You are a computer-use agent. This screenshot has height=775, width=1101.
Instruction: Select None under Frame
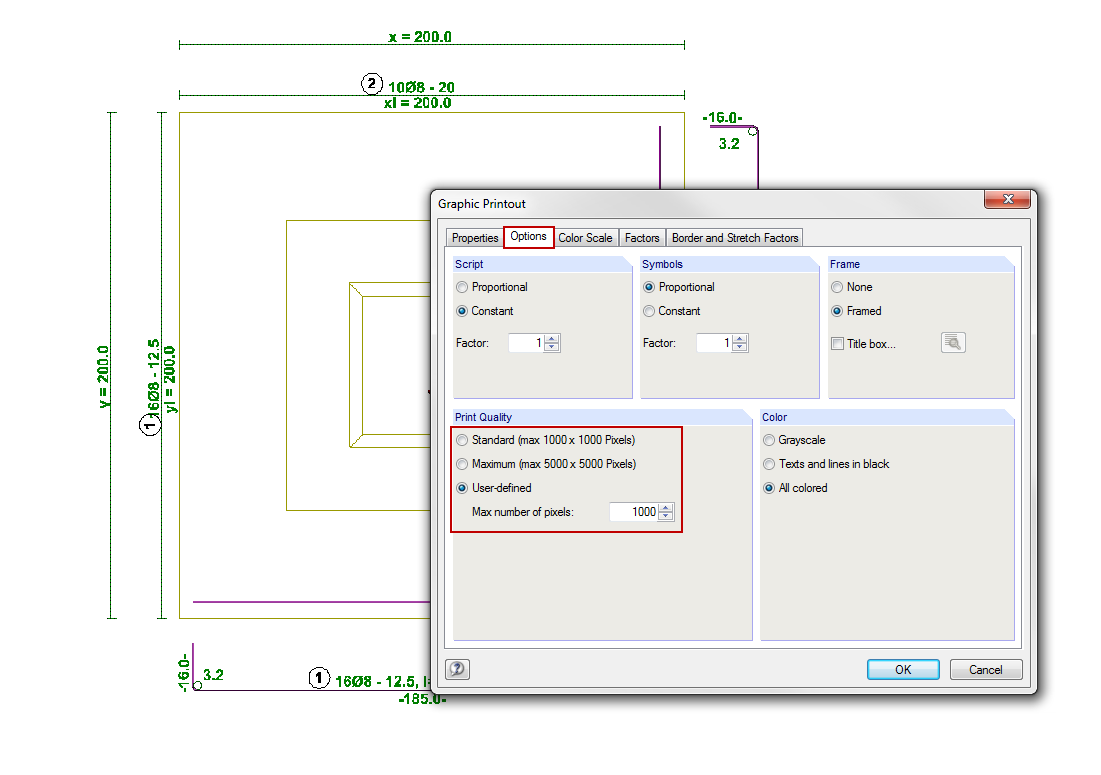pos(836,287)
